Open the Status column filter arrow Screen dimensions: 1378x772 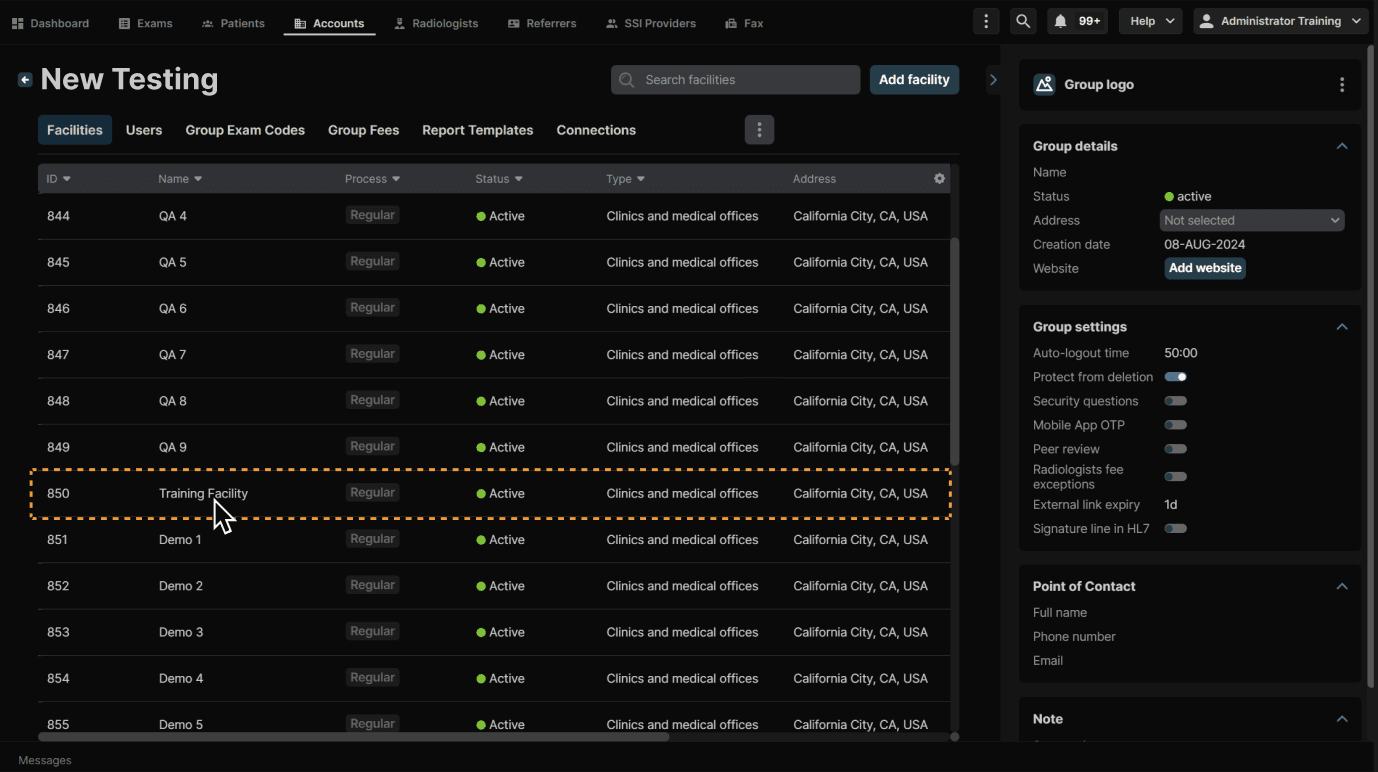[x=518, y=179]
